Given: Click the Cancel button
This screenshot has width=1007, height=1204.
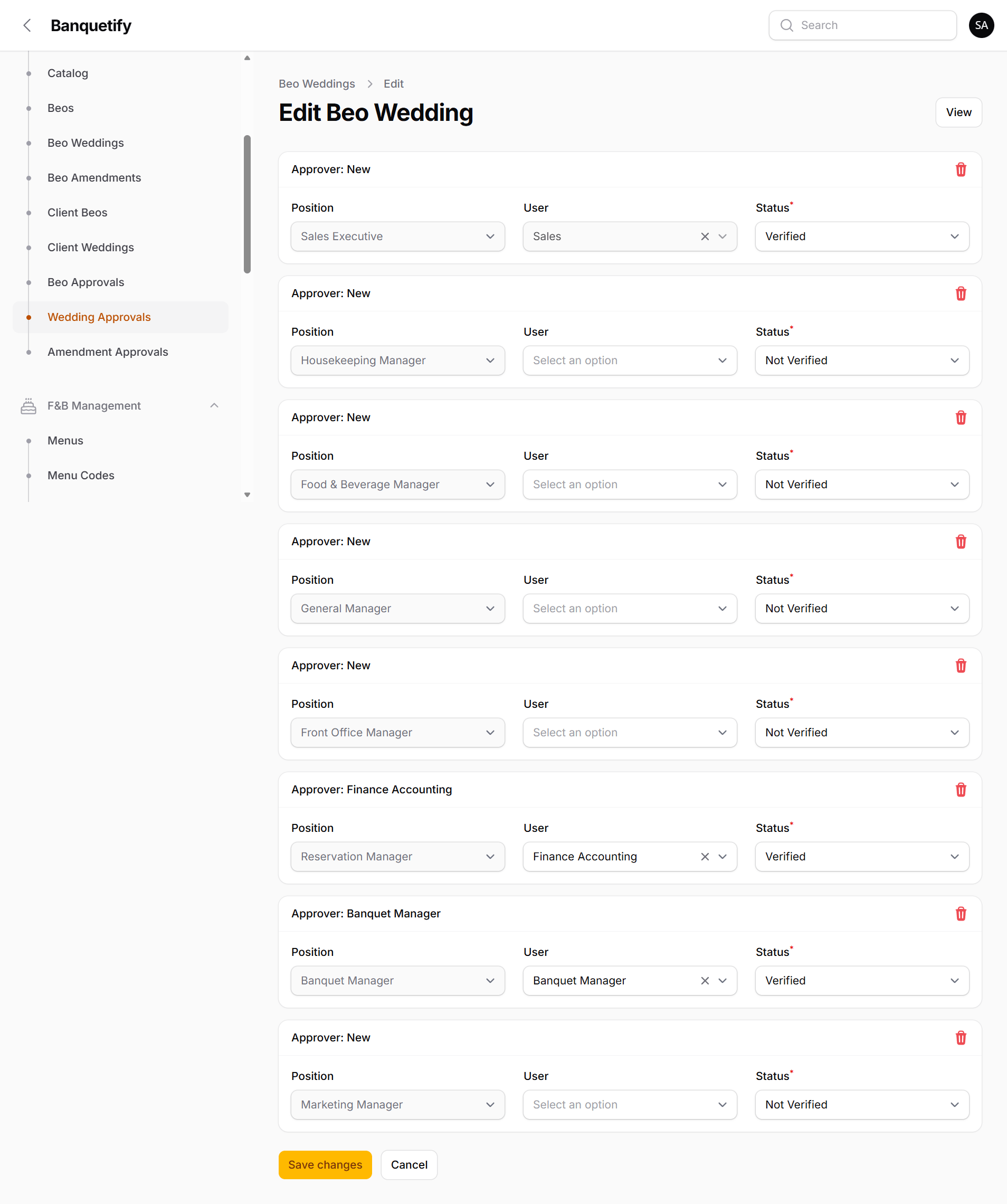Looking at the screenshot, I should tap(409, 1165).
